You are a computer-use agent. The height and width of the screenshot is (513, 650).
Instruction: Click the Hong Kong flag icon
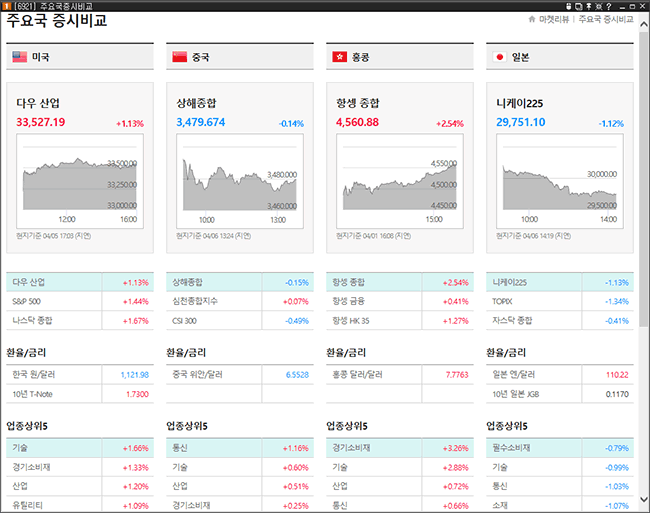(x=340, y=57)
